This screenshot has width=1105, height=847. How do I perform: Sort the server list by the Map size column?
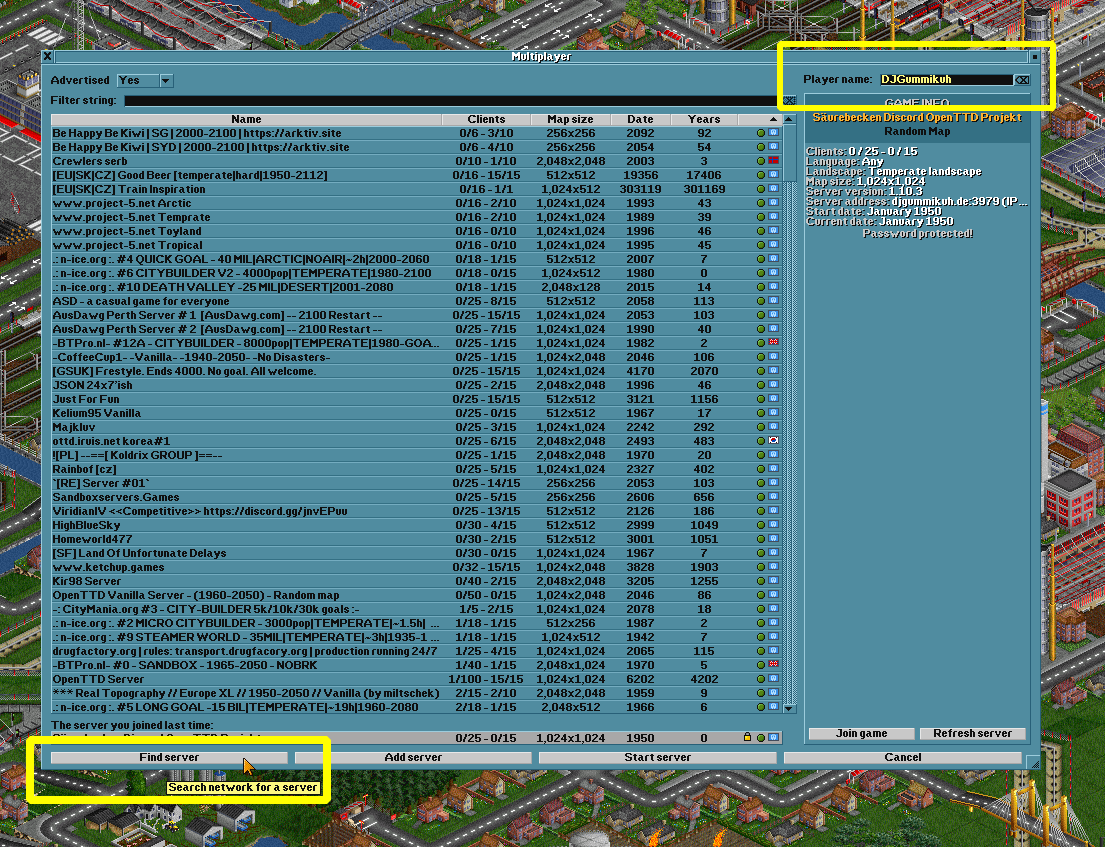coord(570,120)
